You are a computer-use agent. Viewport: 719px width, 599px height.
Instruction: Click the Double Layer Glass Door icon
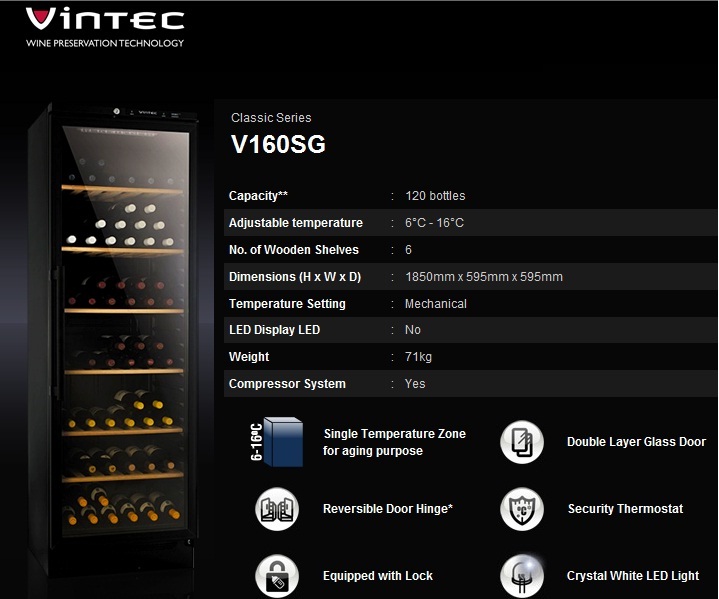click(522, 442)
